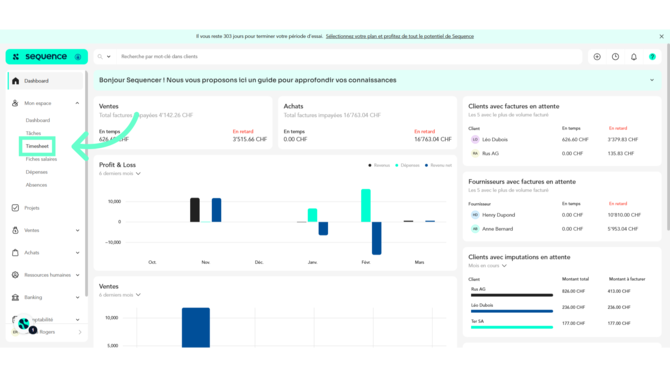Click the '10'810.00 CHF' supplier amount
This screenshot has width=670, height=377.
(624, 215)
